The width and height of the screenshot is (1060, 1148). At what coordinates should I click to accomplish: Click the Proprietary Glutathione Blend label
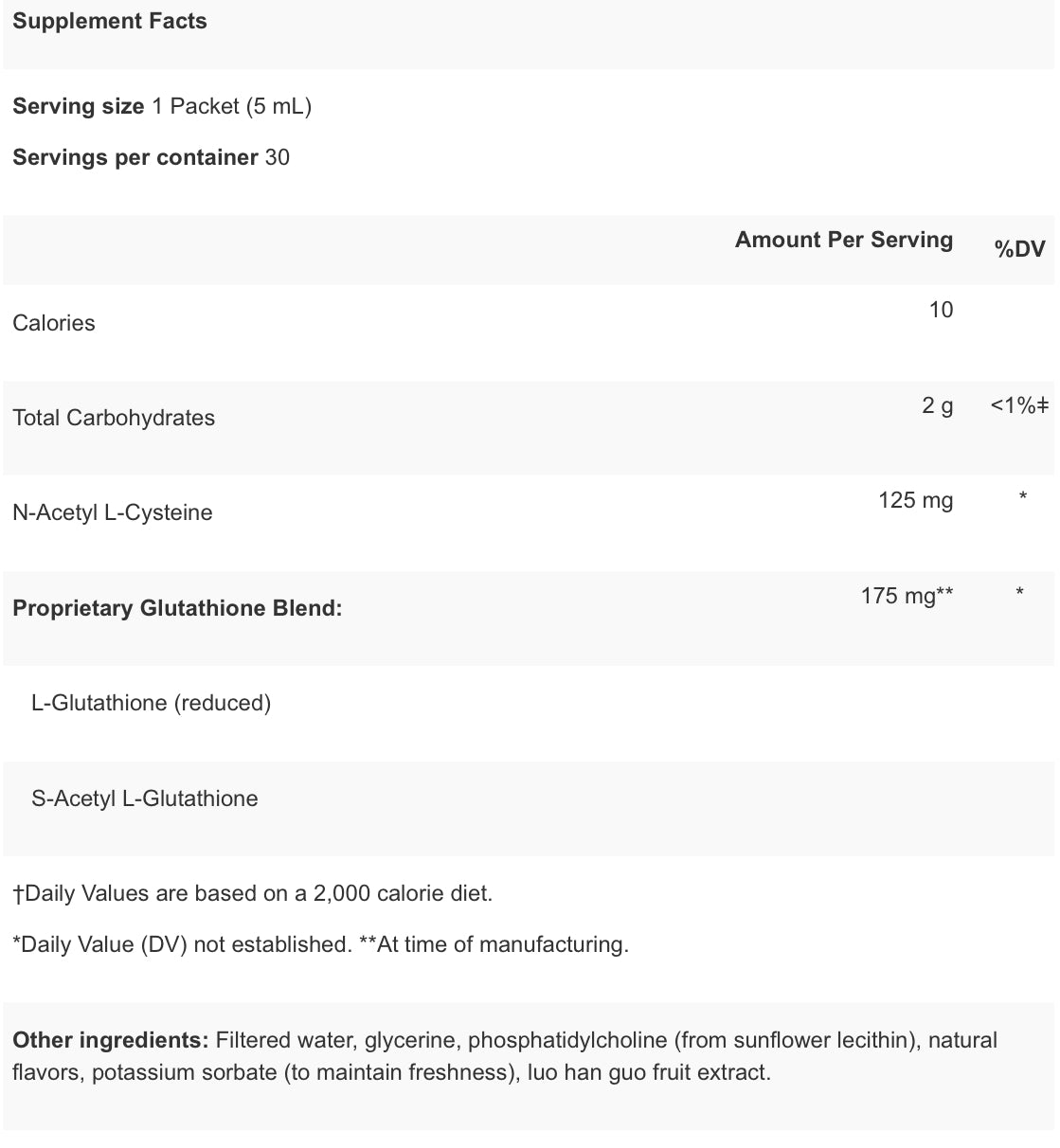177,608
